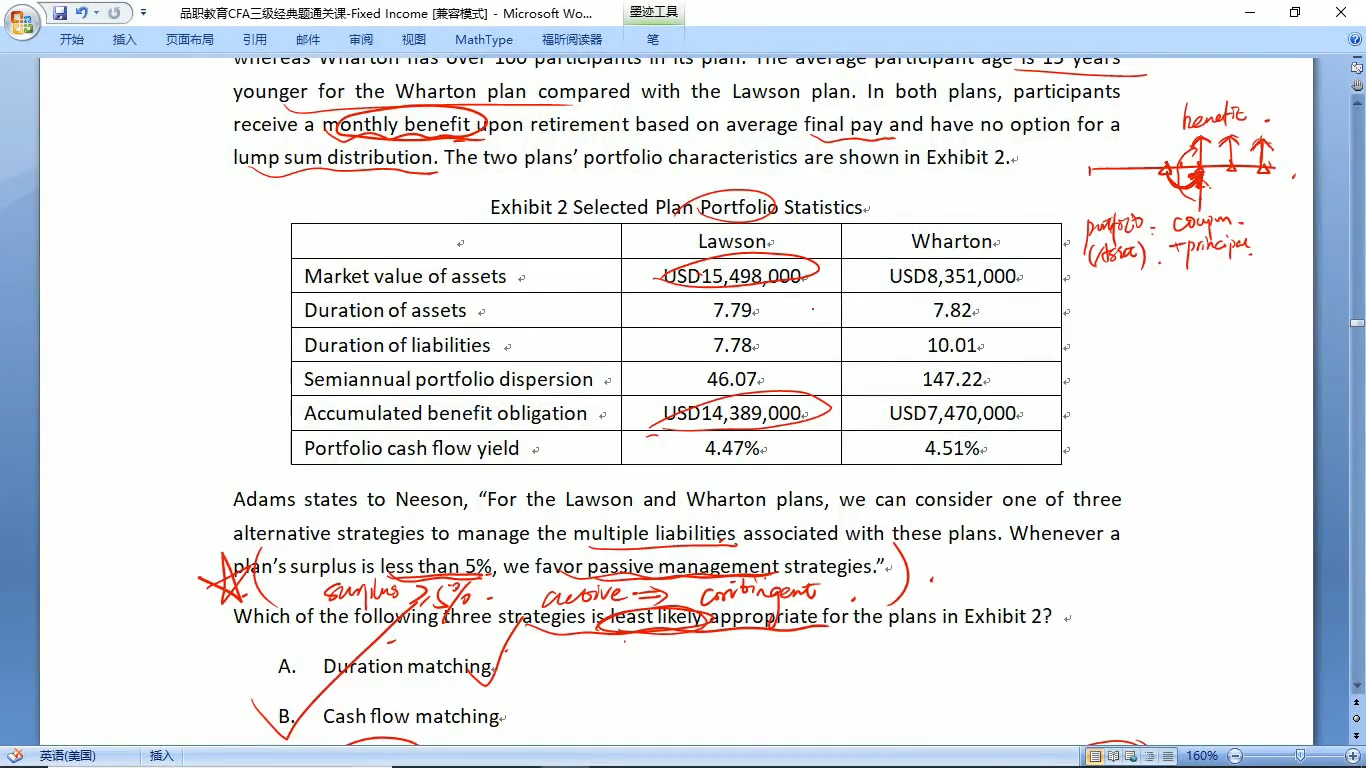
Task: Click answer option 'Cash flow matching'
Action: pos(411,717)
